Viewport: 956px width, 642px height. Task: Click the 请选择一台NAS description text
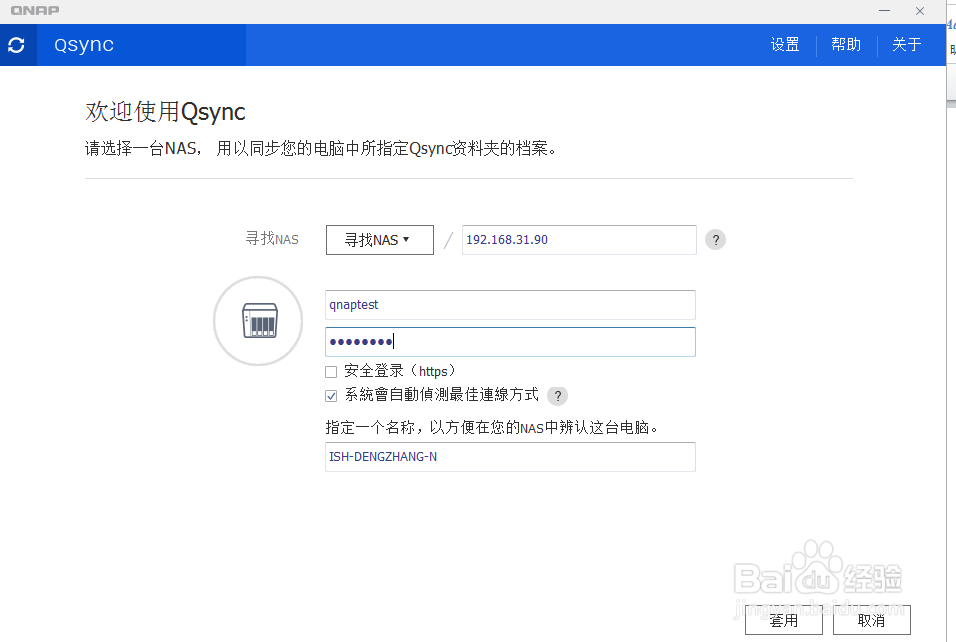coord(321,148)
